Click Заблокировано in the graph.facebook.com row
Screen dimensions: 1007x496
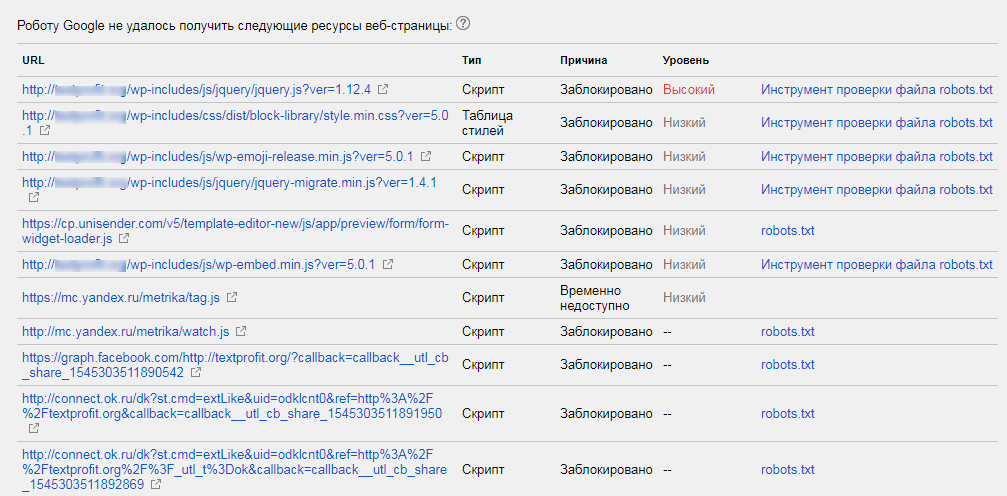(606, 365)
